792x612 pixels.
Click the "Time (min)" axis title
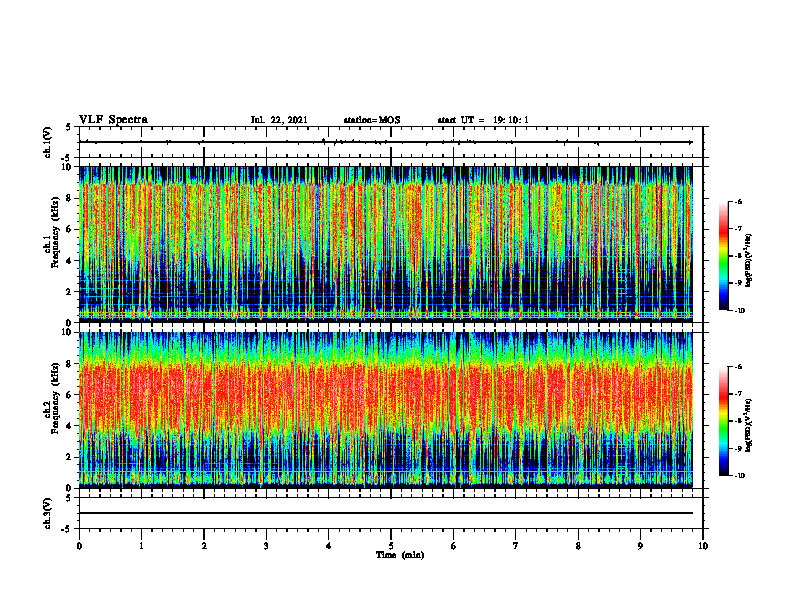coord(400,555)
